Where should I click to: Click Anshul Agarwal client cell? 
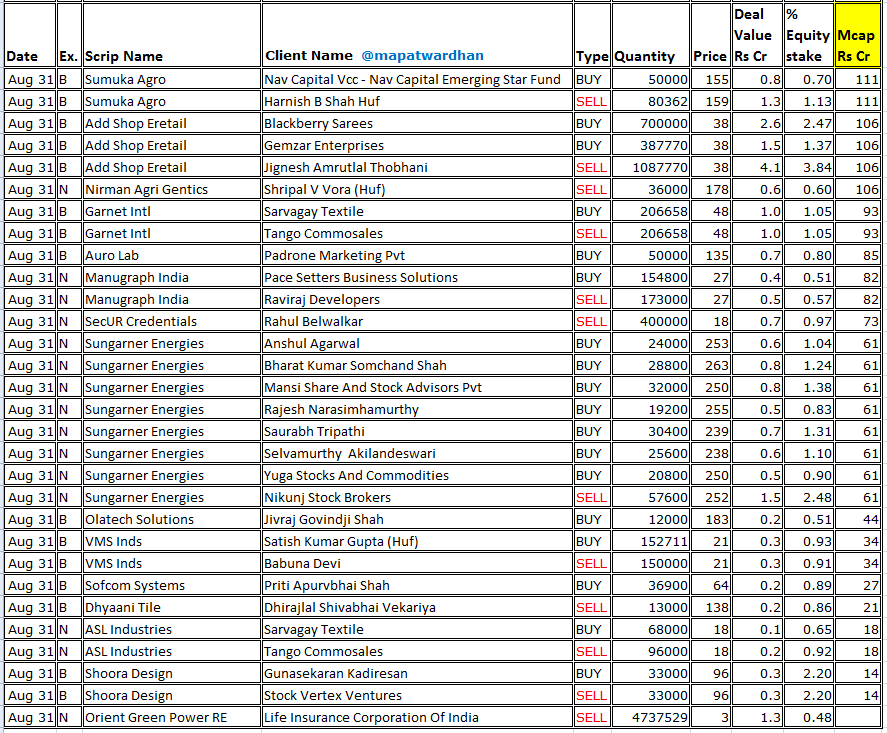click(417, 344)
